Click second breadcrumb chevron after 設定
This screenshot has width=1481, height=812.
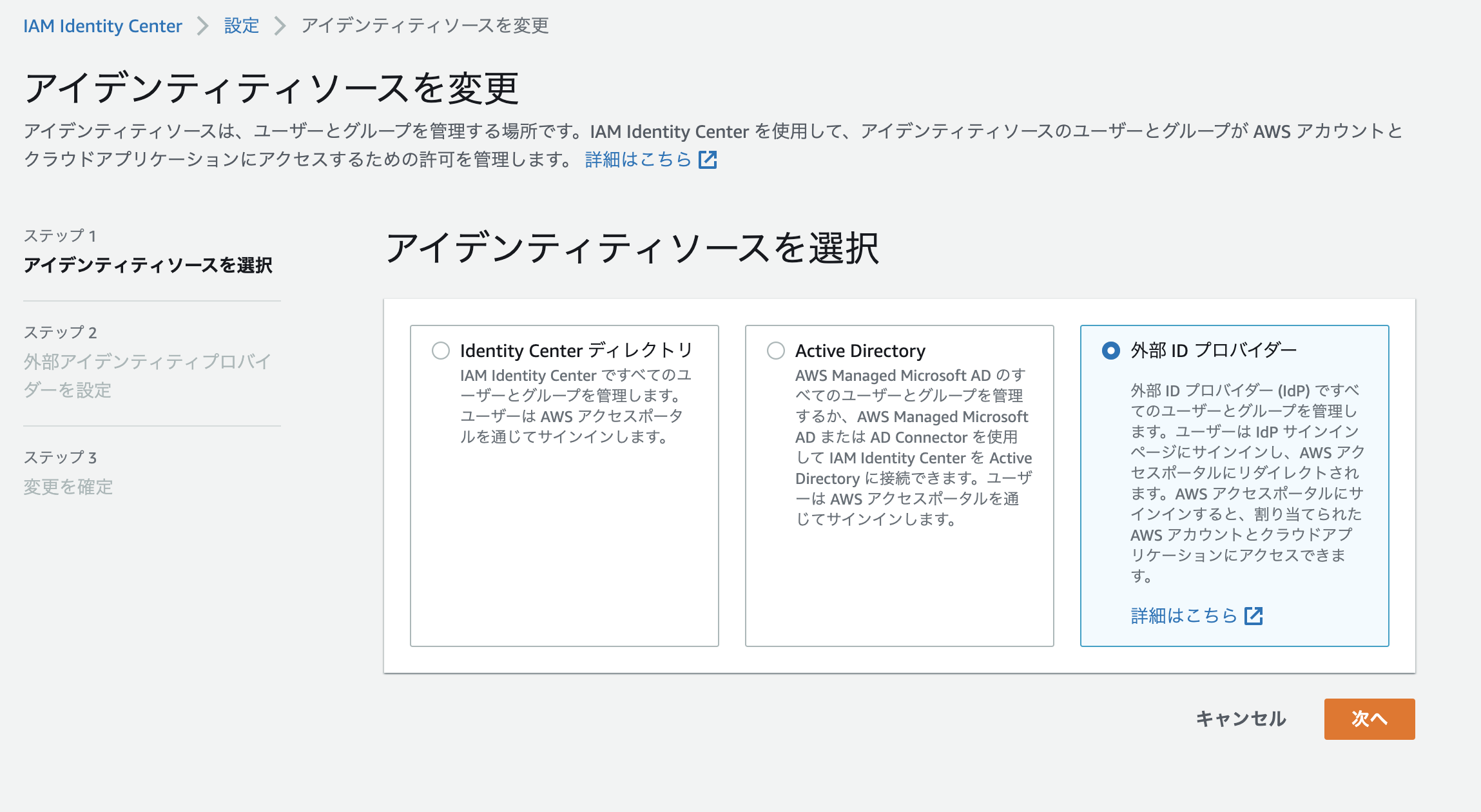pos(280,26)
